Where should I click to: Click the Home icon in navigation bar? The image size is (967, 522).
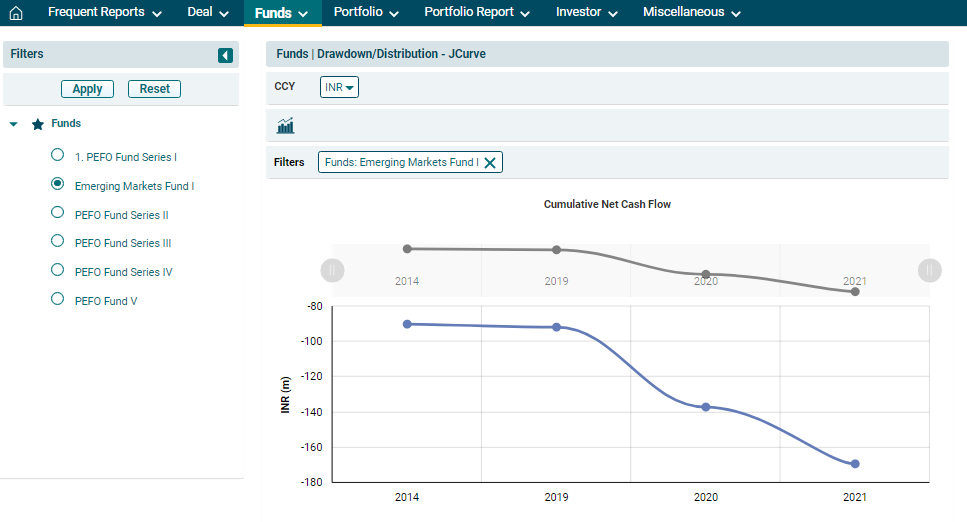tap(15, 13)
